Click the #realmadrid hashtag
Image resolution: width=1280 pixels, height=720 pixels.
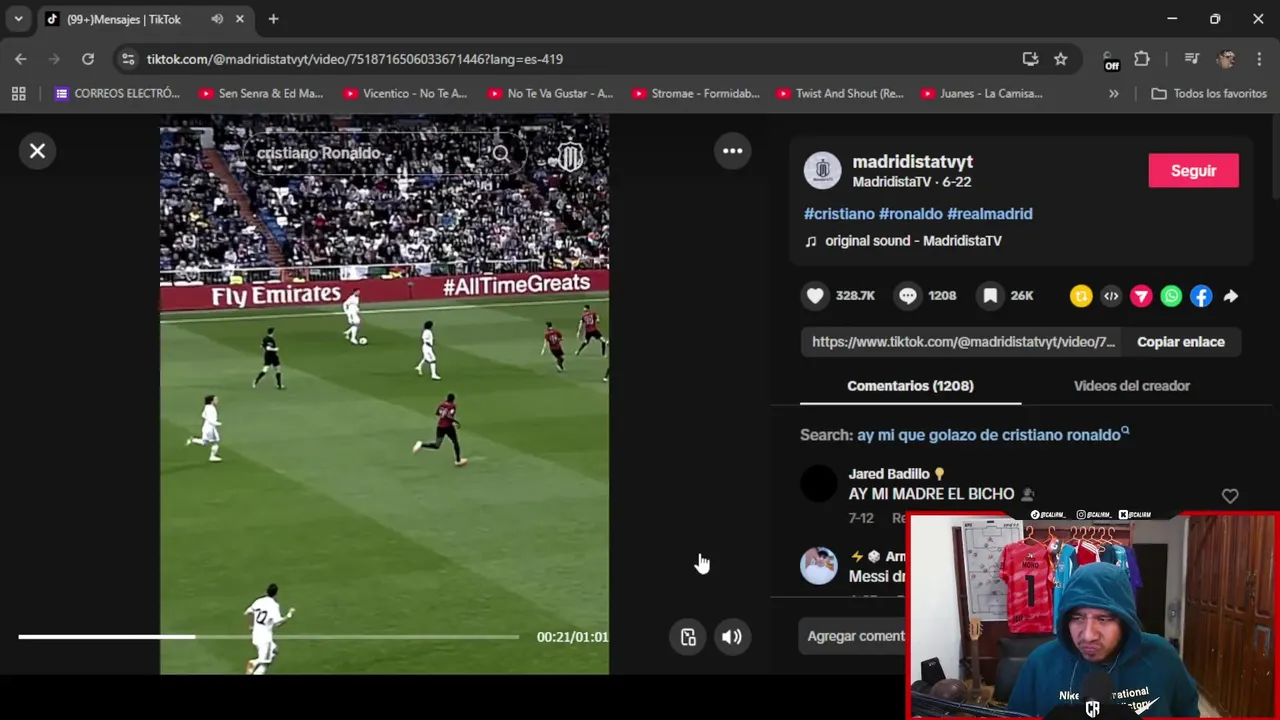990,214
